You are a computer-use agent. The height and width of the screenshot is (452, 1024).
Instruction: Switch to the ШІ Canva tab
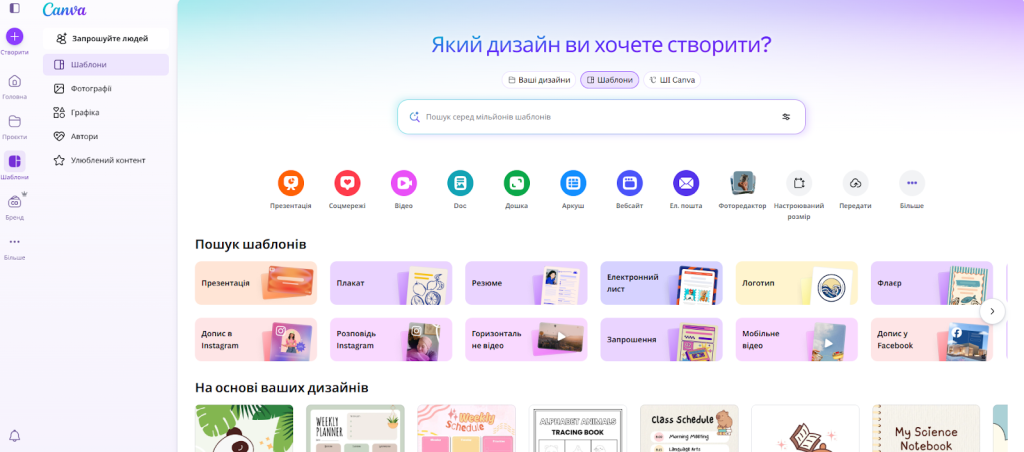[672, 80]
